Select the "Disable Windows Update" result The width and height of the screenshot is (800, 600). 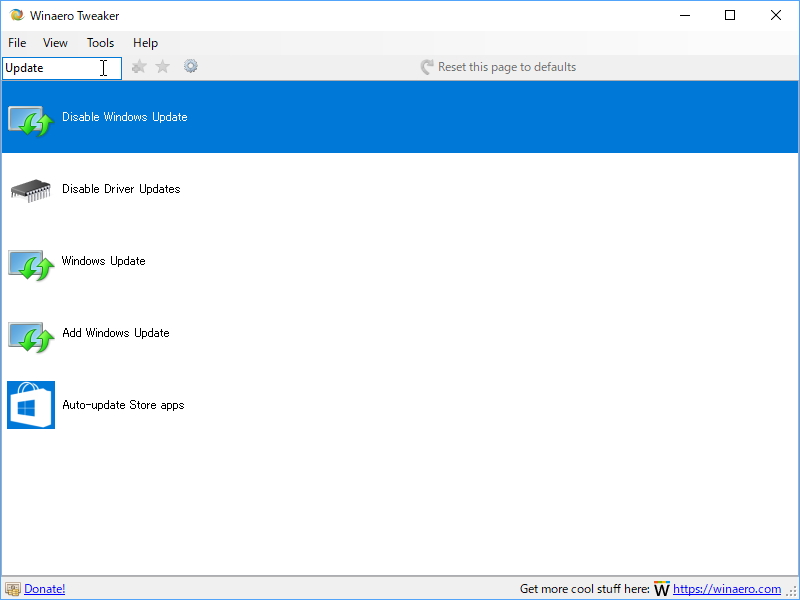[x=400, y=117]
